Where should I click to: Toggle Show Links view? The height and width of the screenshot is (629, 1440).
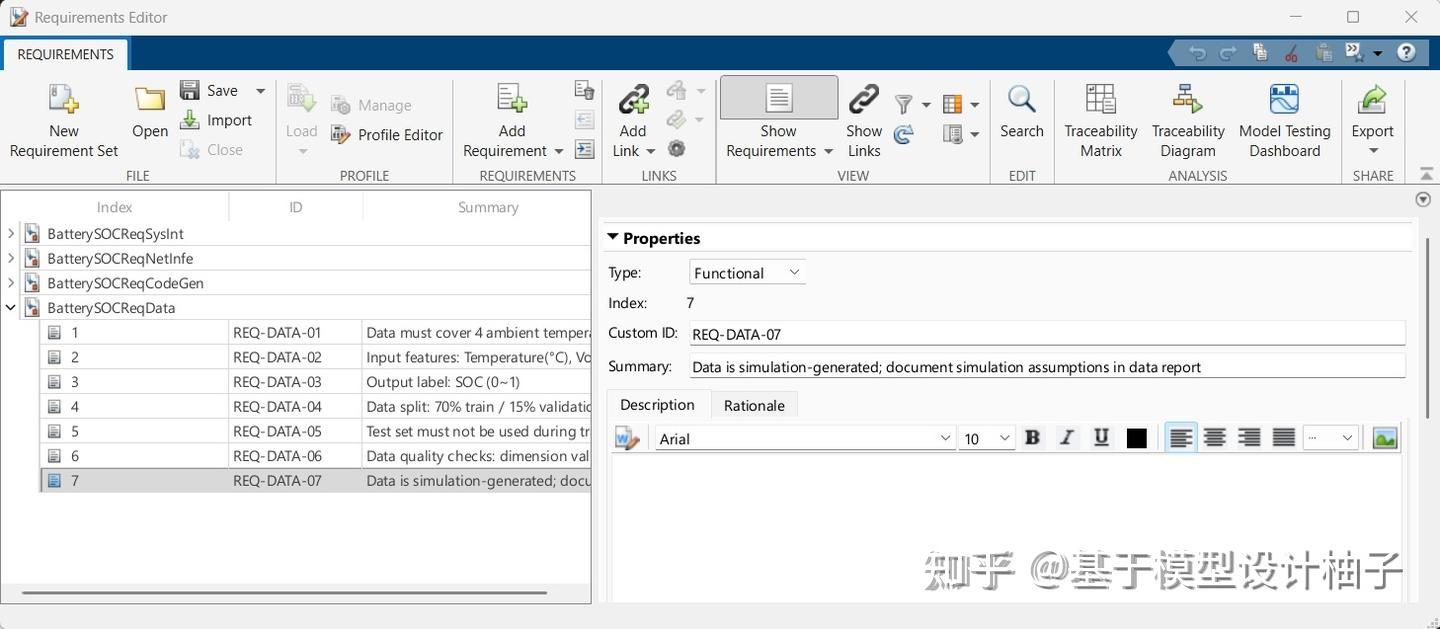tap(864, 119)
